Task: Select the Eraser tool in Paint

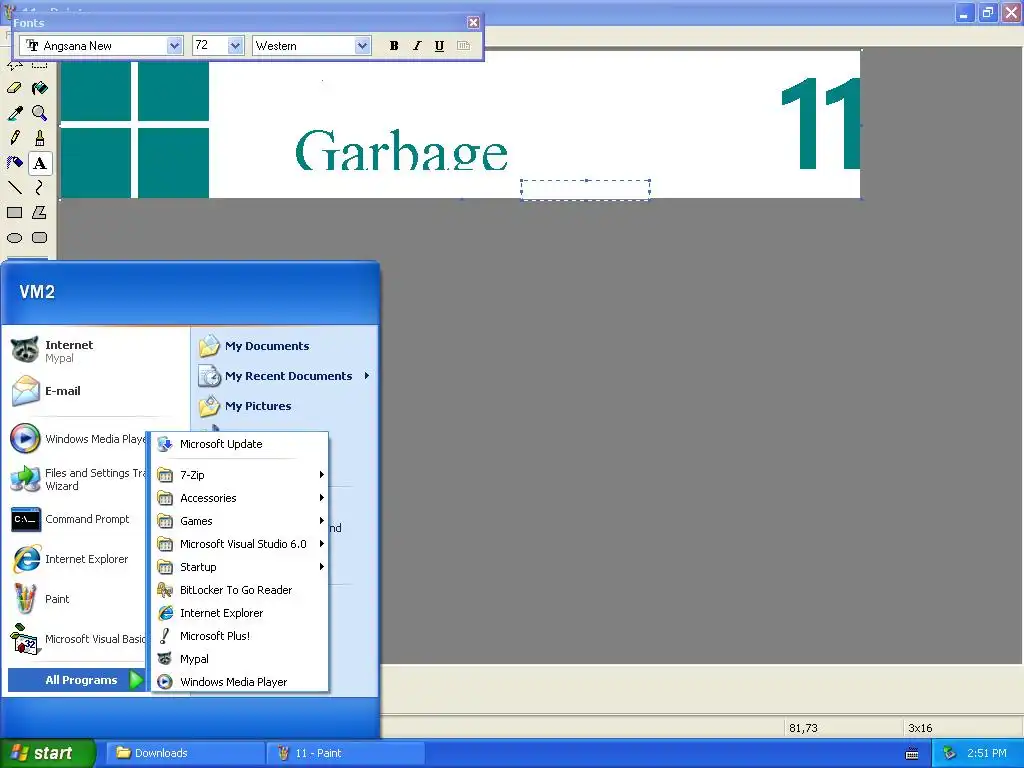Action: click(x=14, y=88)
